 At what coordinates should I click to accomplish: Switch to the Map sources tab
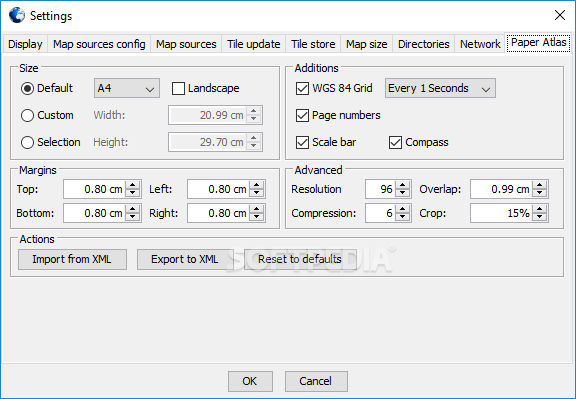tap(186, 44)
